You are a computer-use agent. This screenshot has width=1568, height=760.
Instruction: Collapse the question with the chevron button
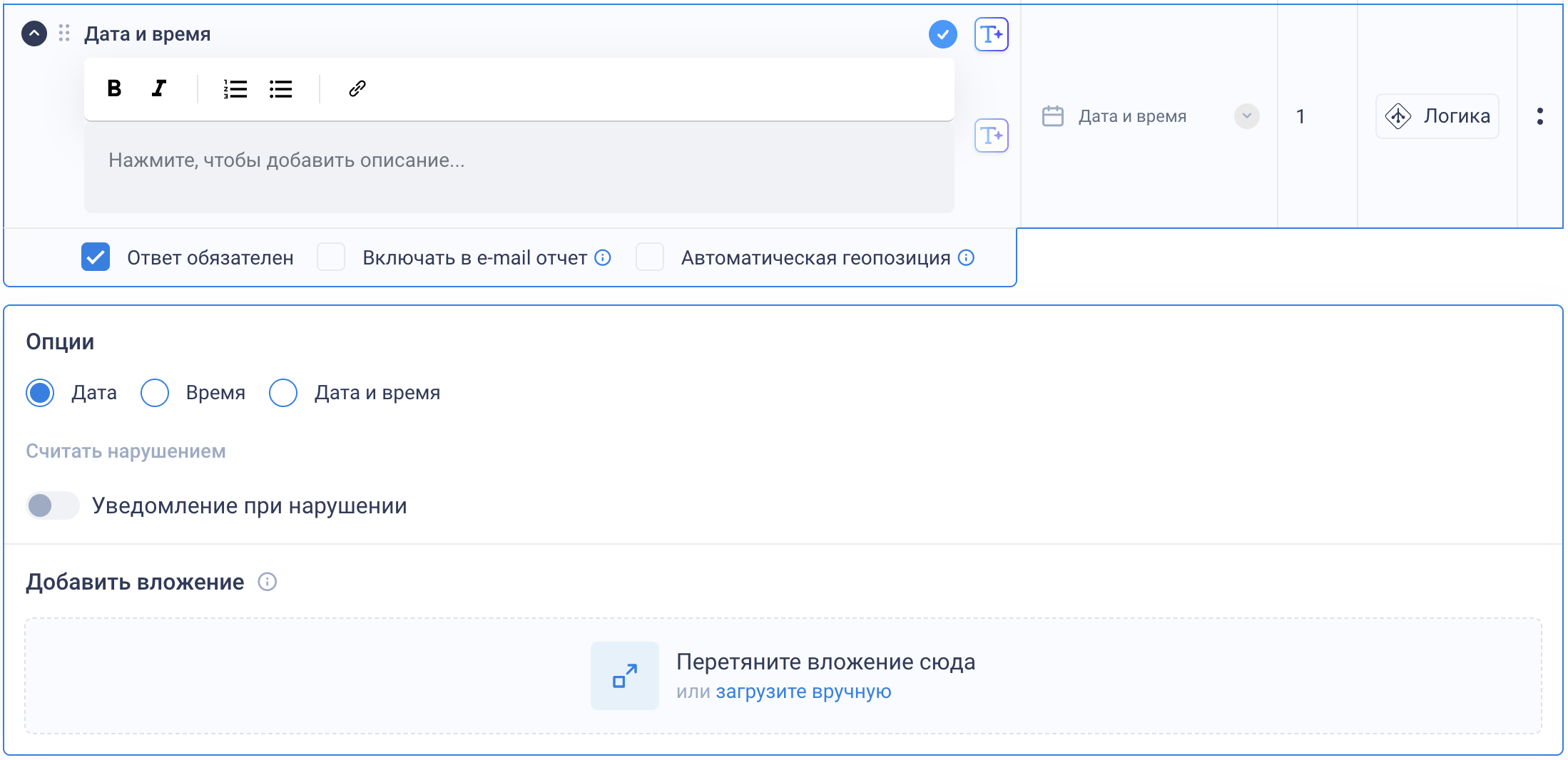point(34,34)
